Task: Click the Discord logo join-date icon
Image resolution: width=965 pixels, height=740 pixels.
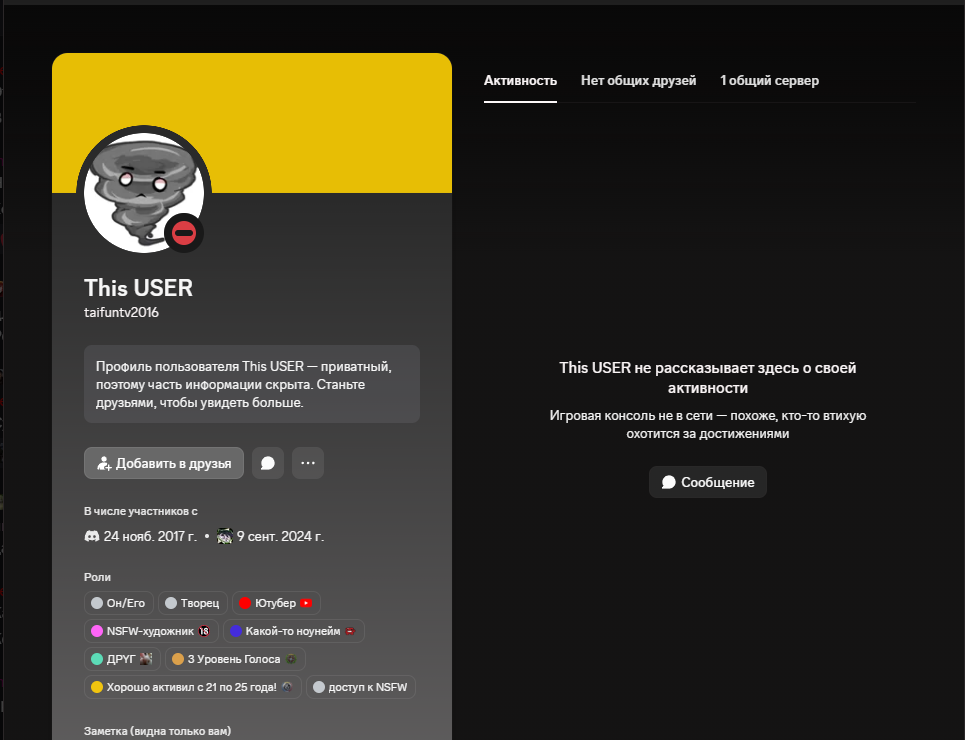Action: coord(92,536)
